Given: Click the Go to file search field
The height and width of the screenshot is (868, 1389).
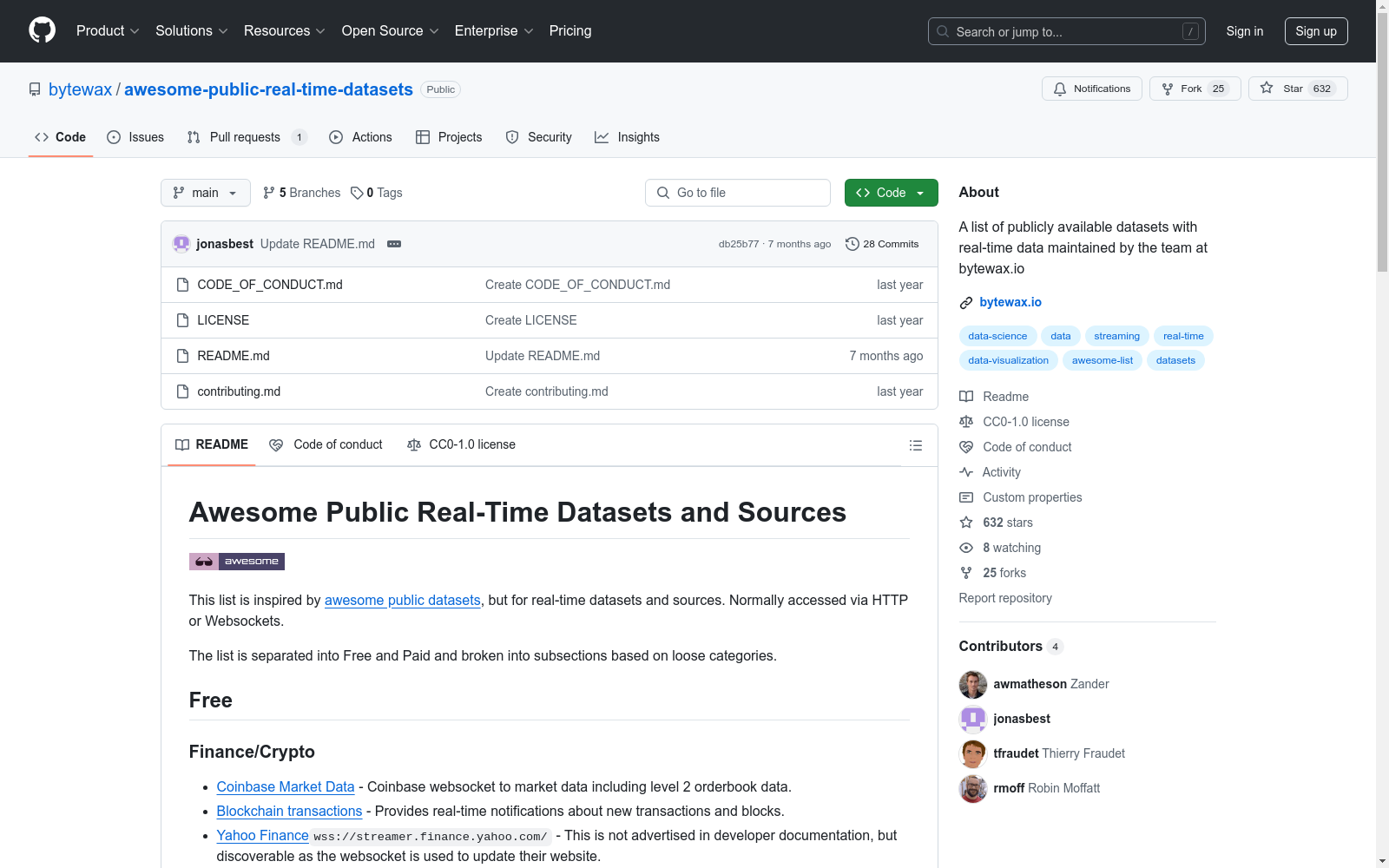Looking at the screenshot, I should click(738, 193).
